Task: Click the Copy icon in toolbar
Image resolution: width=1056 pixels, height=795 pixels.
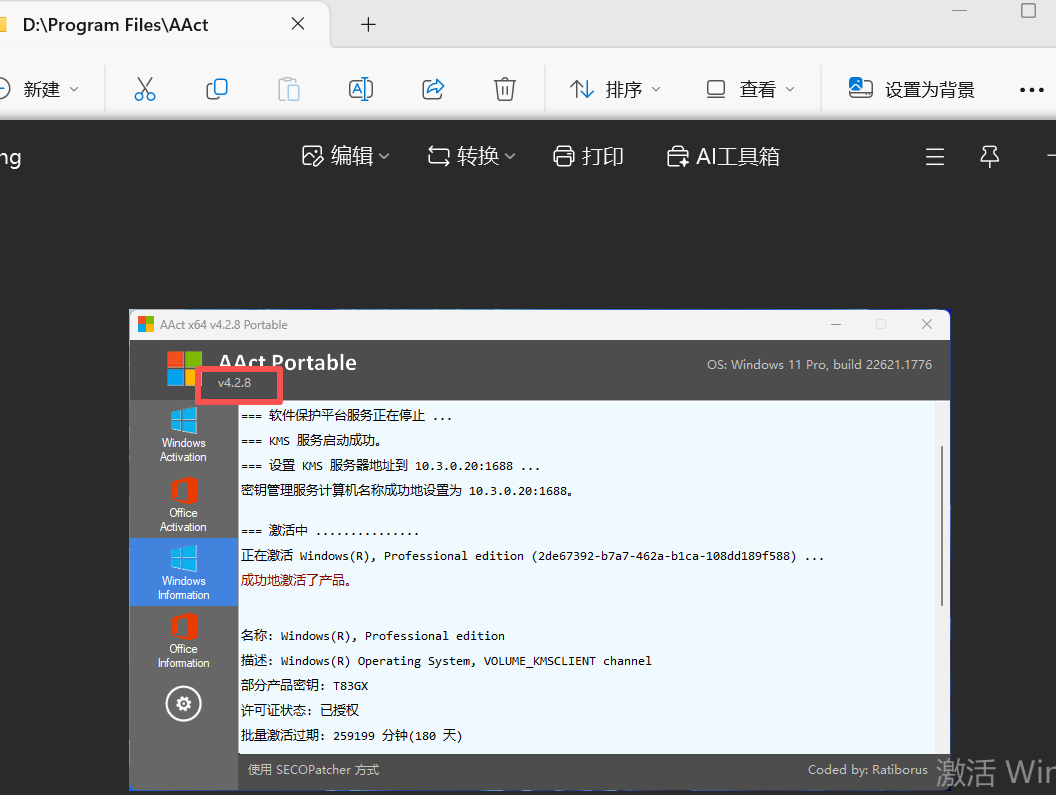Action: pos(217,89)
